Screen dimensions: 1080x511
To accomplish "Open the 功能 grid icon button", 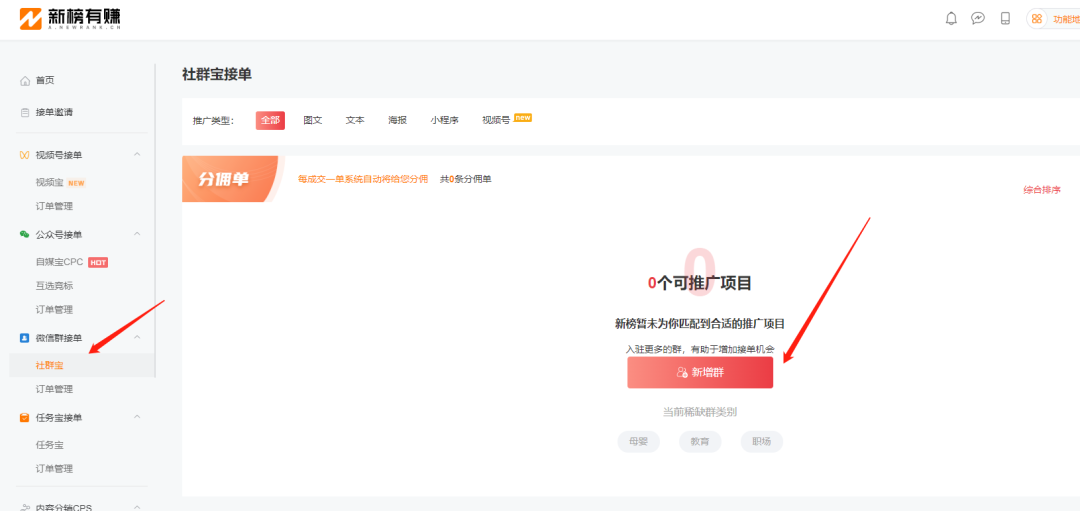I will pos(1037,19).
